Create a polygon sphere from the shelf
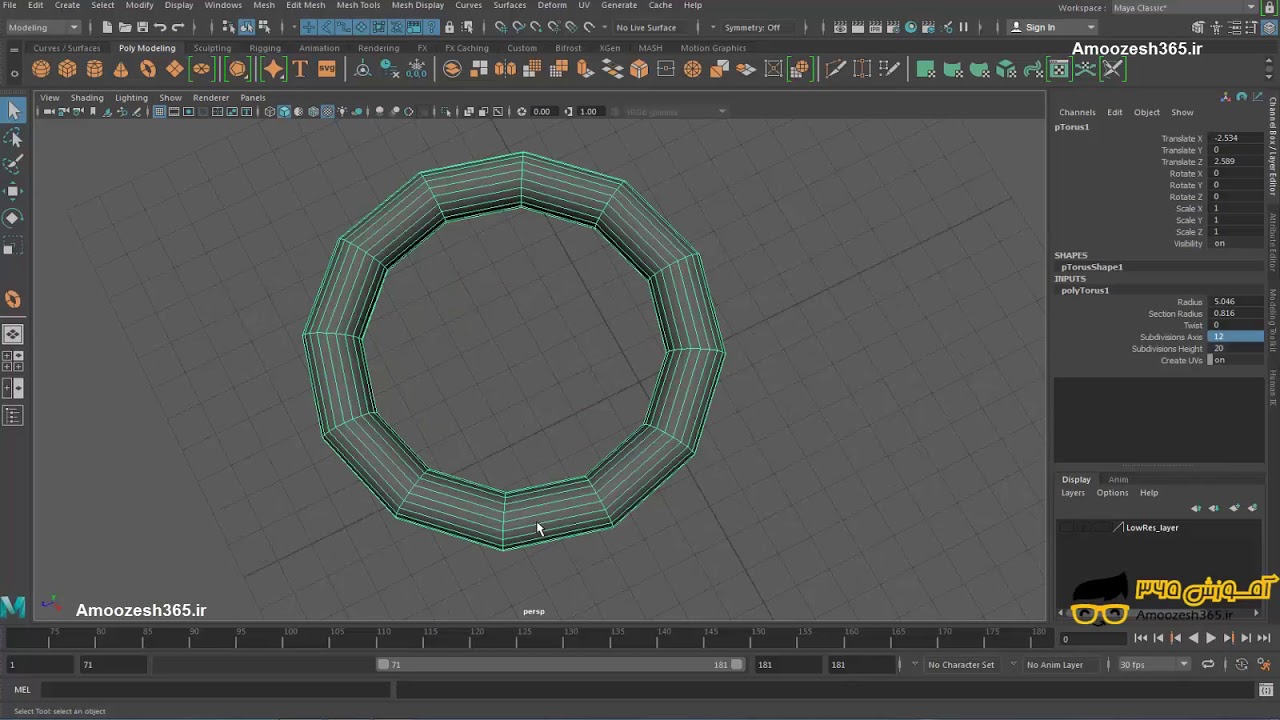1280x720 pixels. (41, 69)
